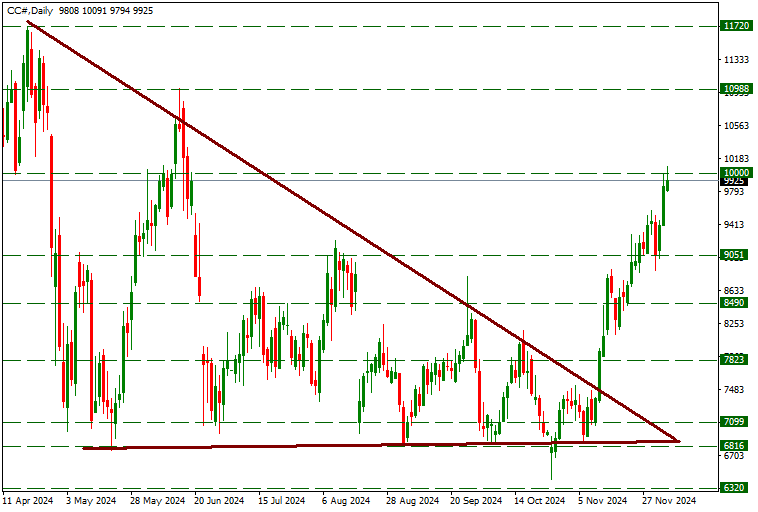
Task: Click the 20 Sep 2024 date label
Action: pos(476,500)
